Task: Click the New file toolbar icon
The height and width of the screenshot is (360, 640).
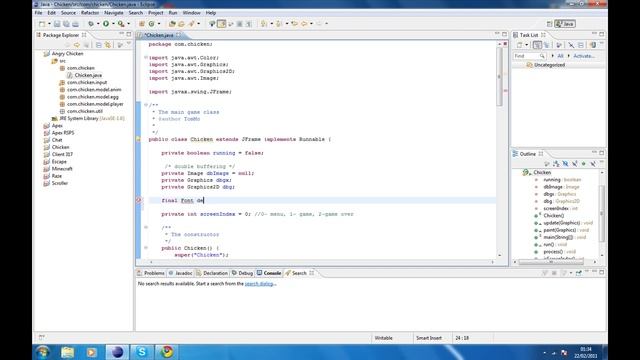Action: [42, 24]
